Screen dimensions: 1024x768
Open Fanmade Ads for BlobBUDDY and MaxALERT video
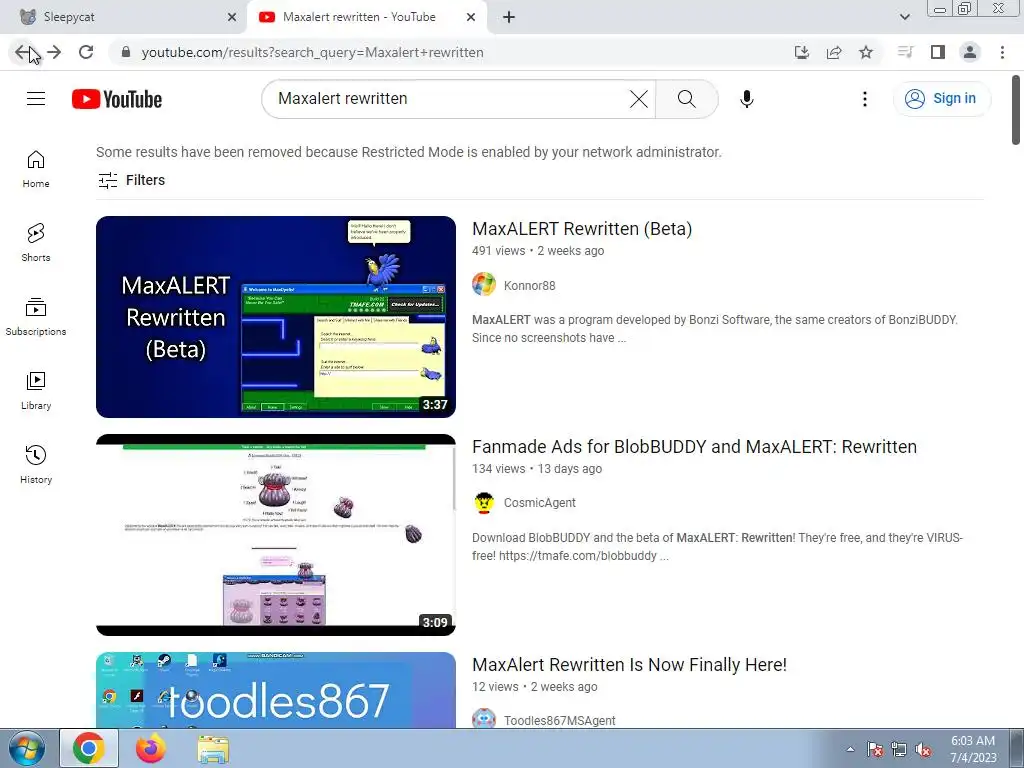pyautogui.click(x=694, y=447)
